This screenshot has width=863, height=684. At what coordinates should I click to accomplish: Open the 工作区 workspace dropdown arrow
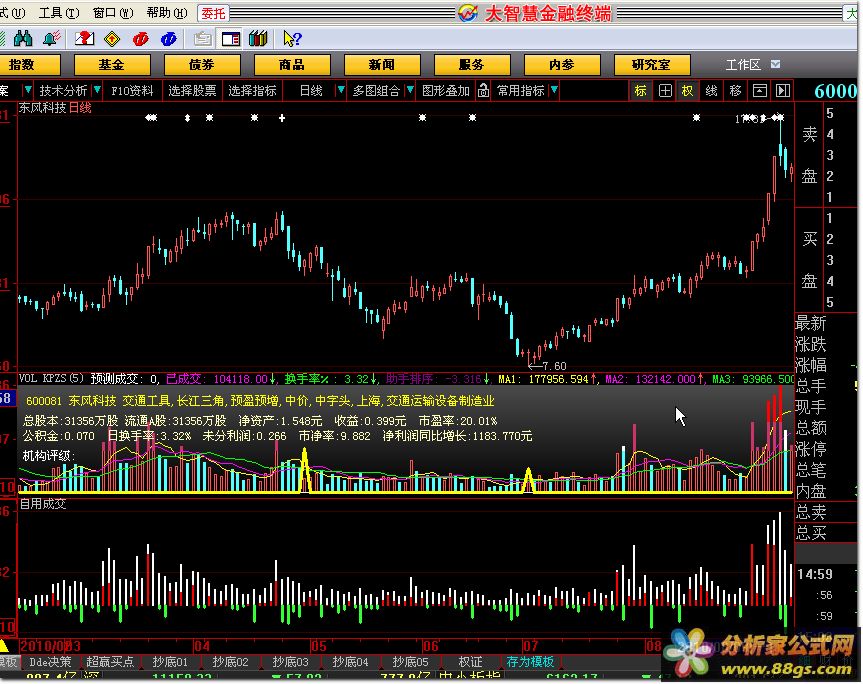[x=775, y=64]
